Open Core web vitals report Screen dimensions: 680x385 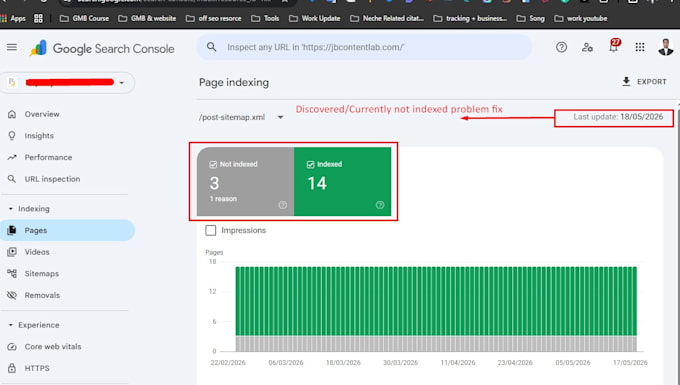point(53,346)
